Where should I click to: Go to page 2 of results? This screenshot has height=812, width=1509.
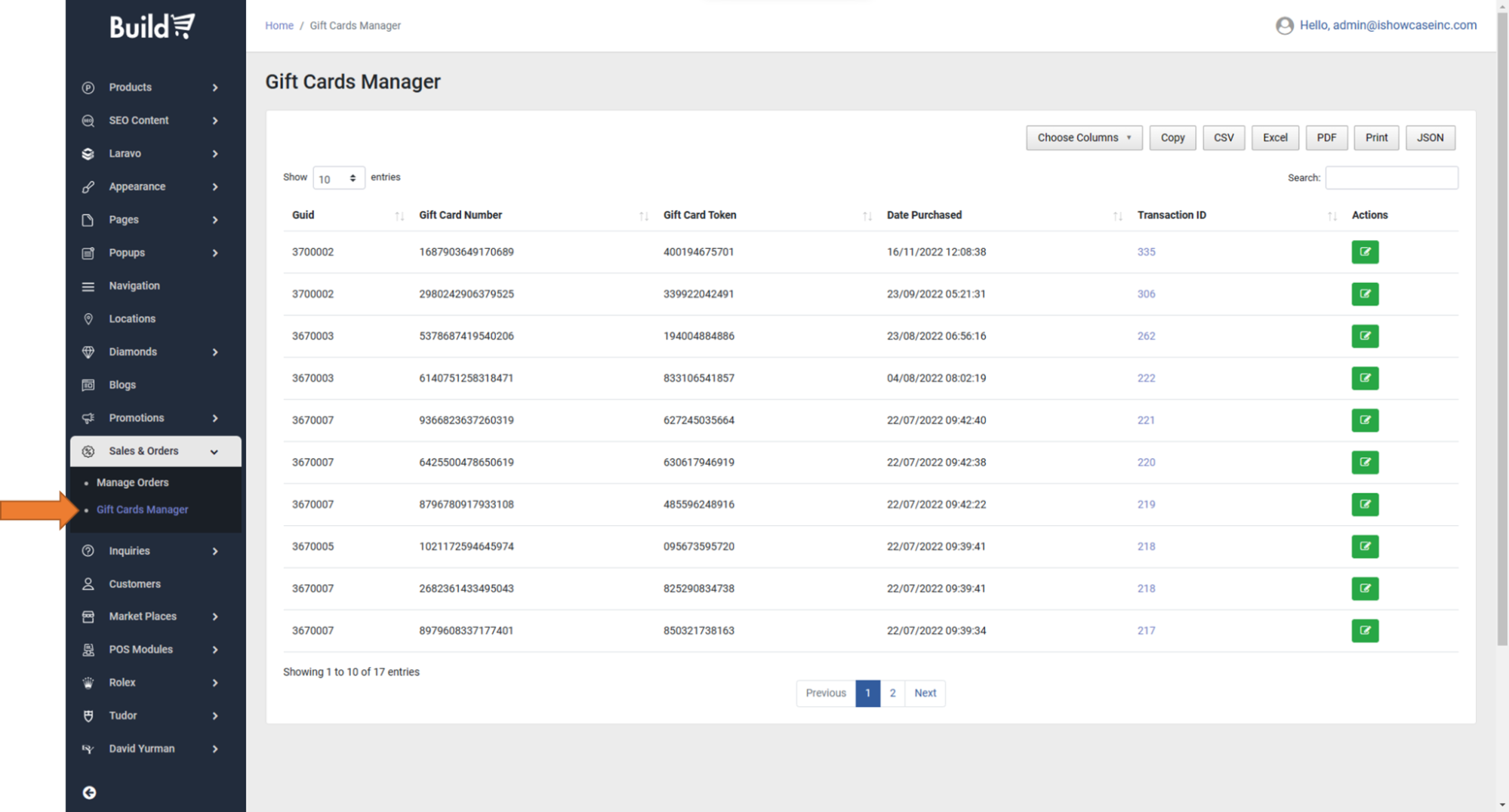pyautogui.click(x=892, y=693)
